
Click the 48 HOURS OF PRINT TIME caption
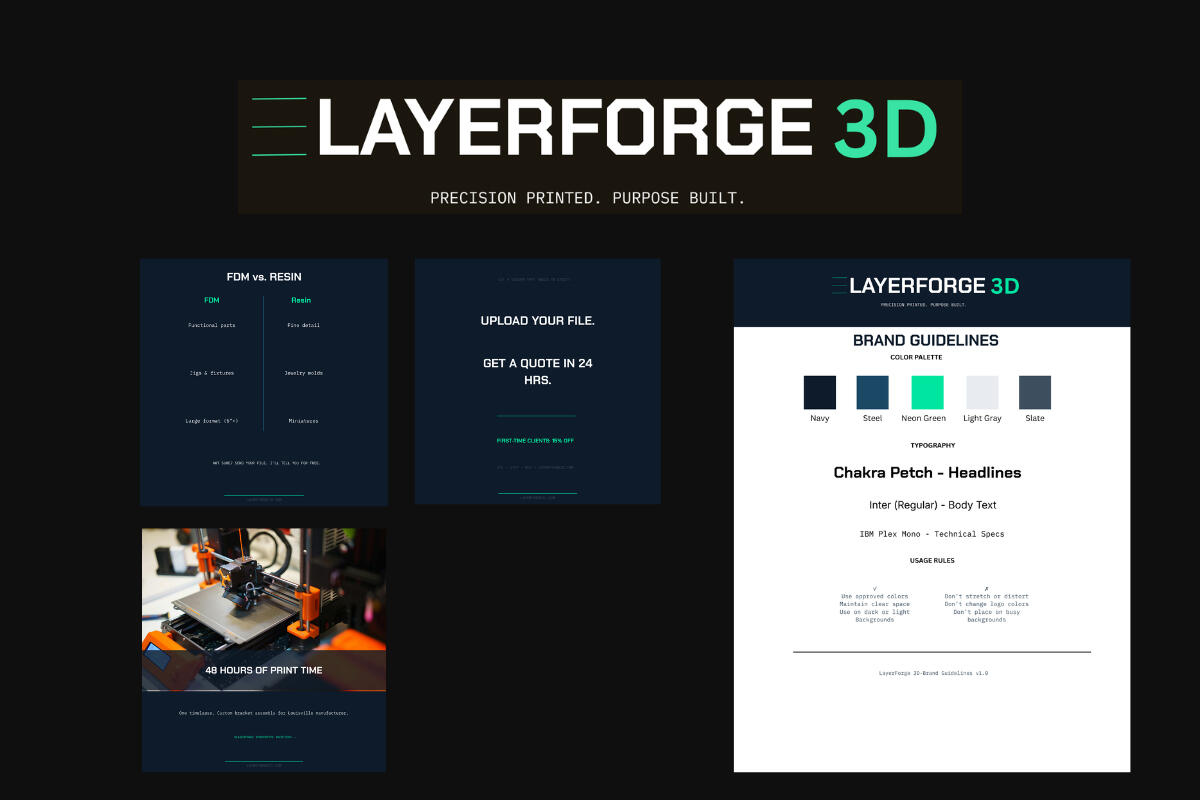click(x=264, y=670)
